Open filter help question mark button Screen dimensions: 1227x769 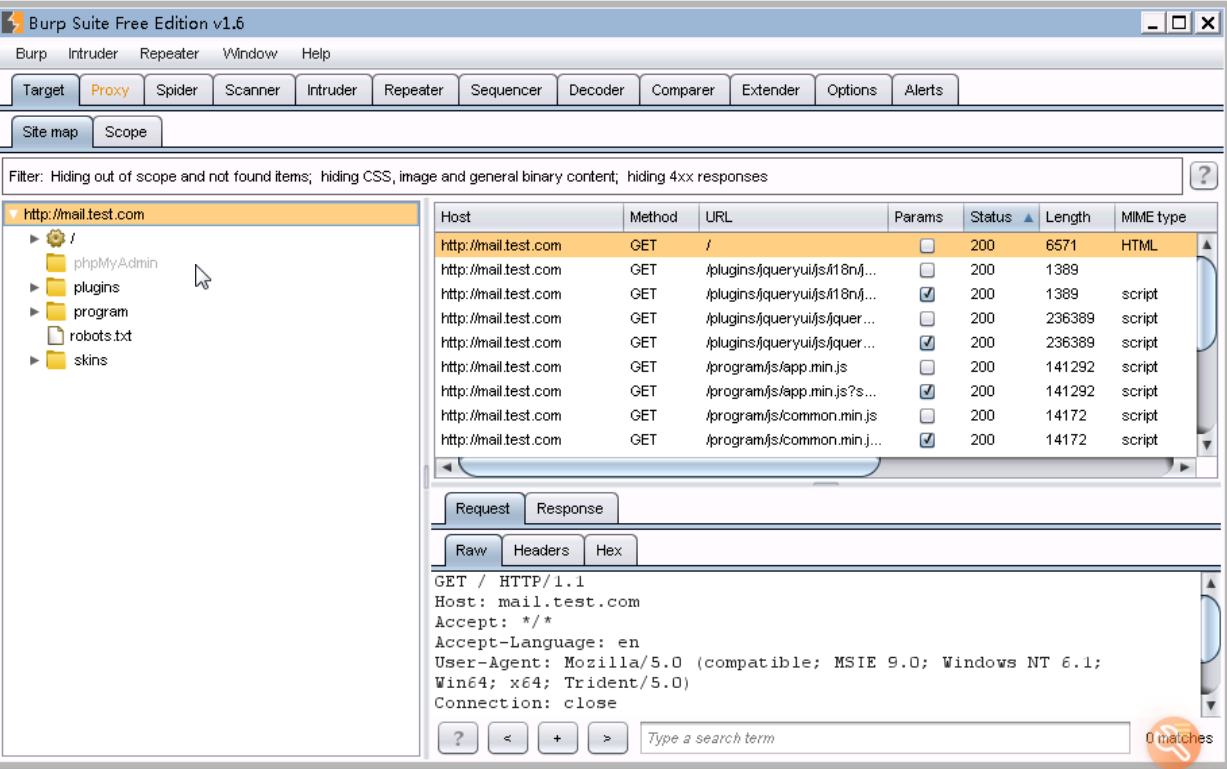coord(1204,176)
